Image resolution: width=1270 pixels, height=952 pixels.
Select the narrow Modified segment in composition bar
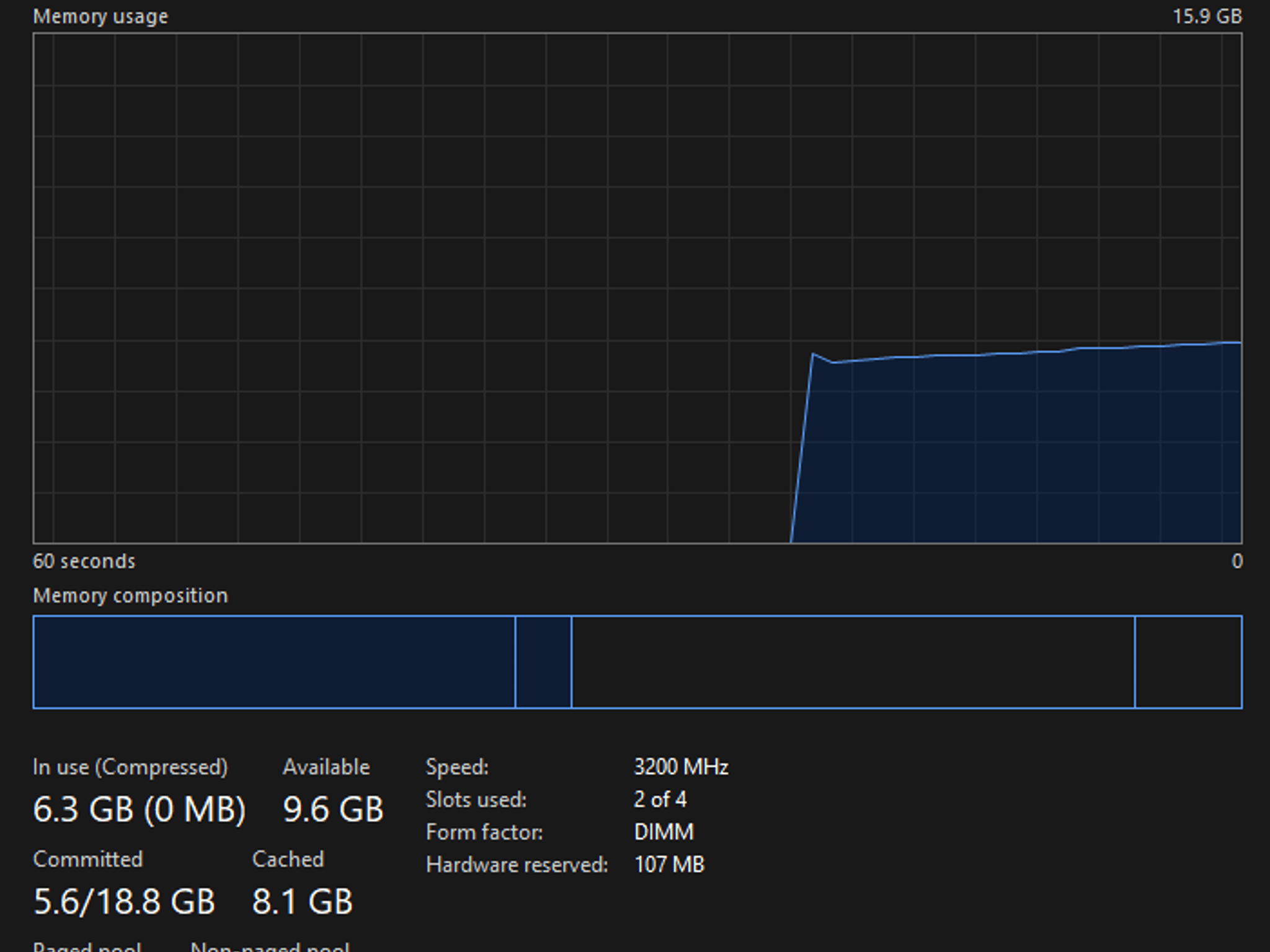tap(543, 662)
